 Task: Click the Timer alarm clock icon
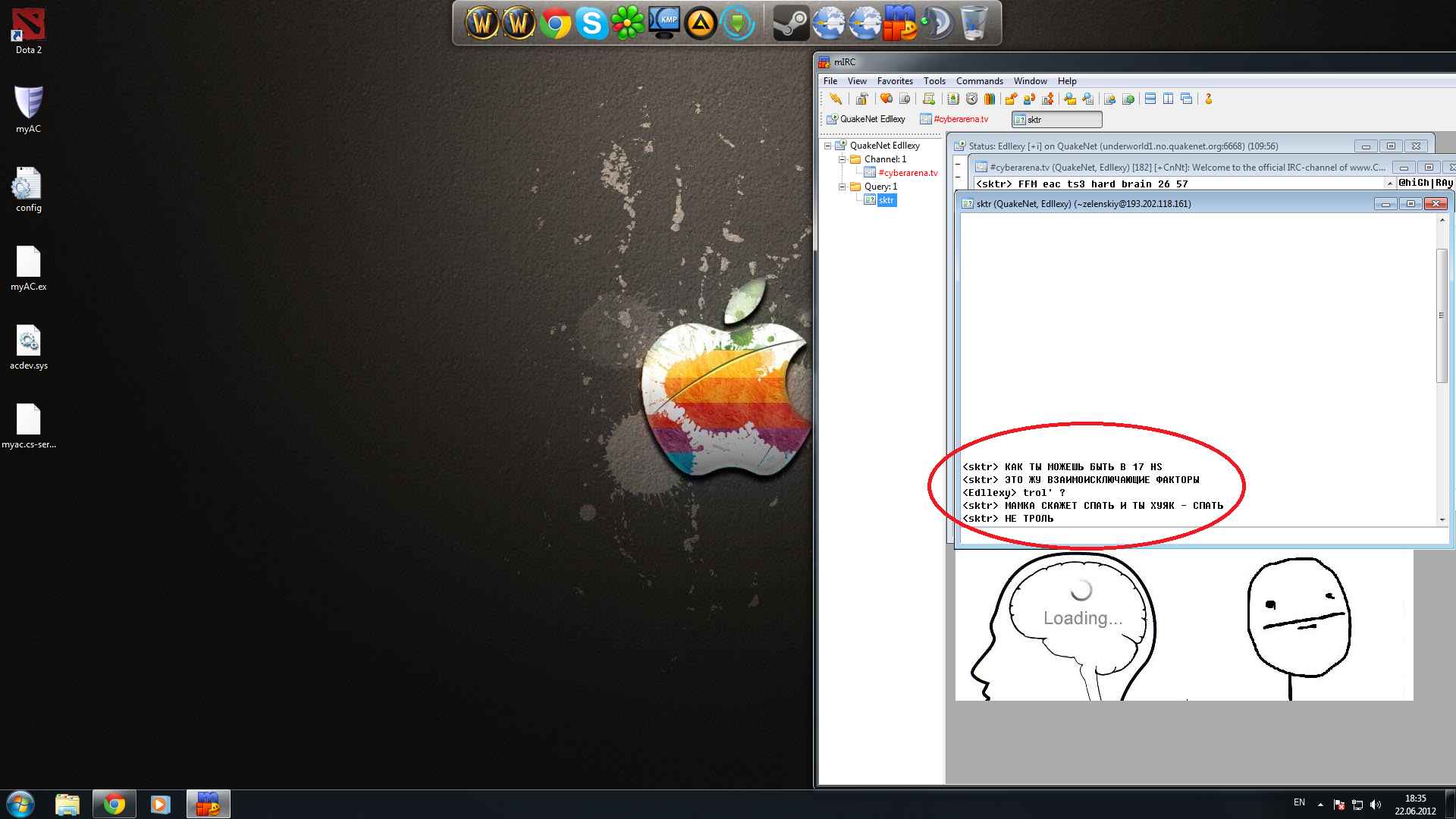click(x=971, y=99)
